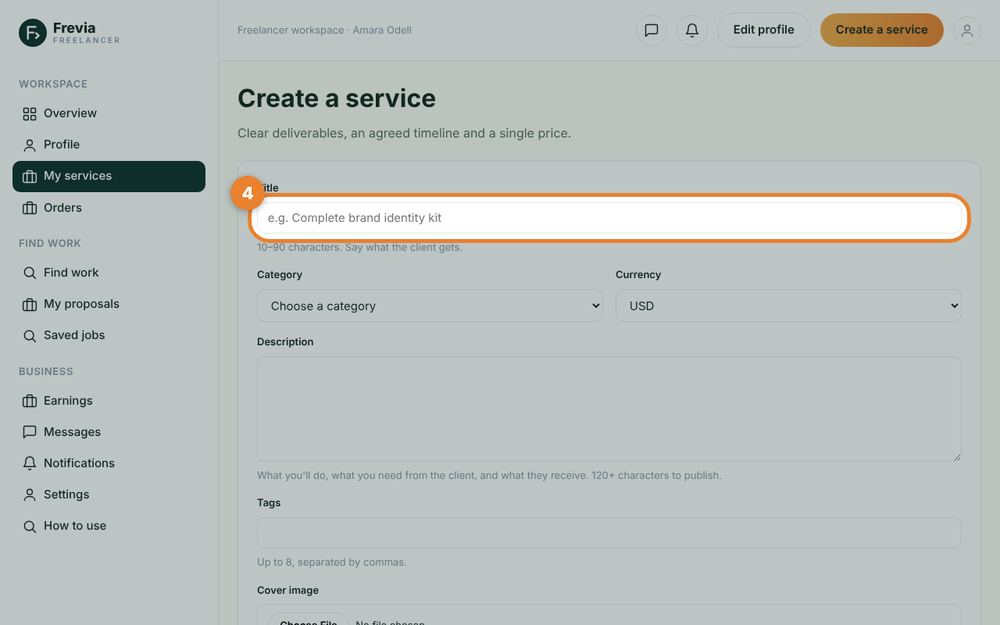Viewport: 1000px width, 625px height.
Task: Open Settings label in sidebar
Action: tap(66, 495)
